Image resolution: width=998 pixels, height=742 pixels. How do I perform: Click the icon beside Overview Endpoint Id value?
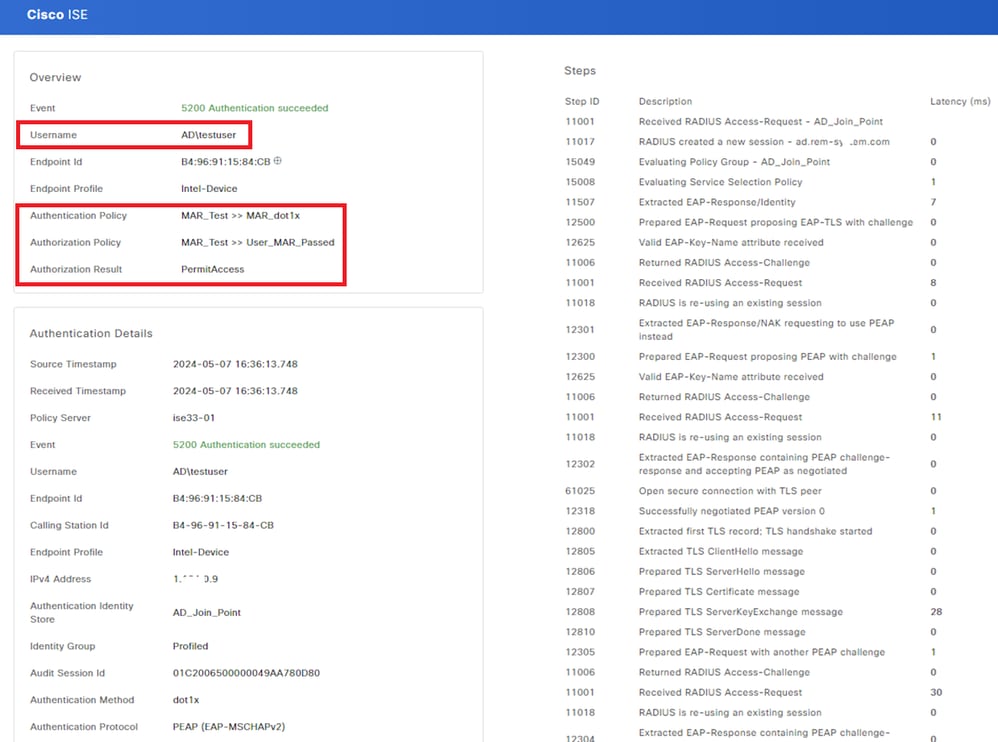coord(278,161)
